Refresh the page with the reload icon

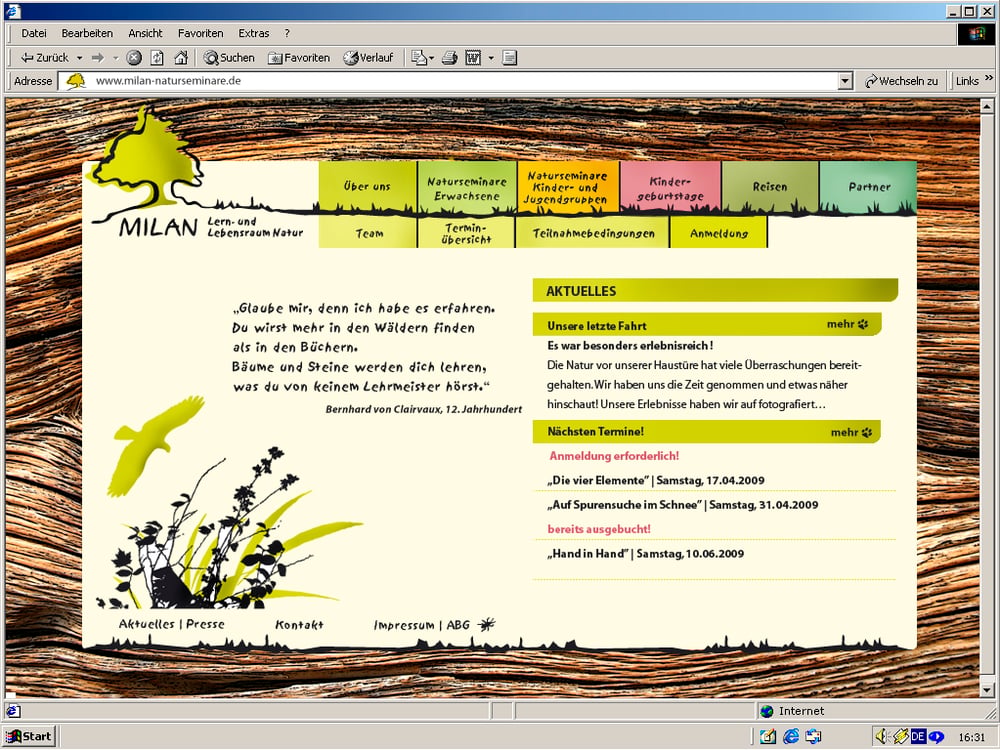tap(157, 58)
